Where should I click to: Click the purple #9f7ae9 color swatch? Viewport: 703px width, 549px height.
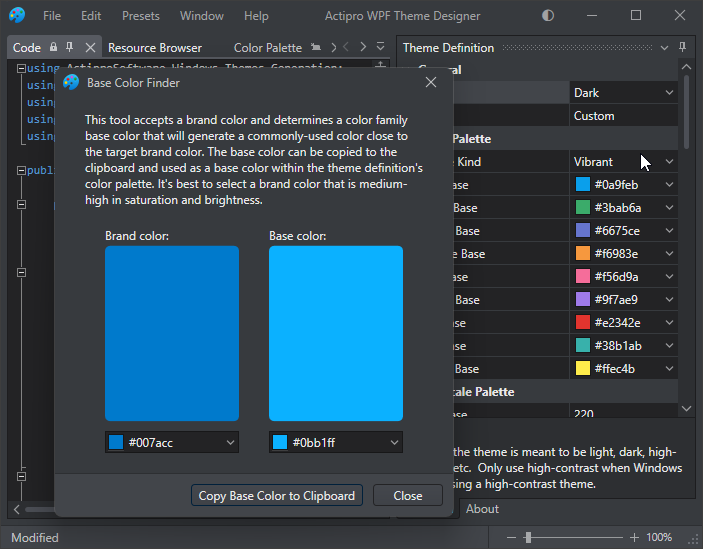coord(582,299)
